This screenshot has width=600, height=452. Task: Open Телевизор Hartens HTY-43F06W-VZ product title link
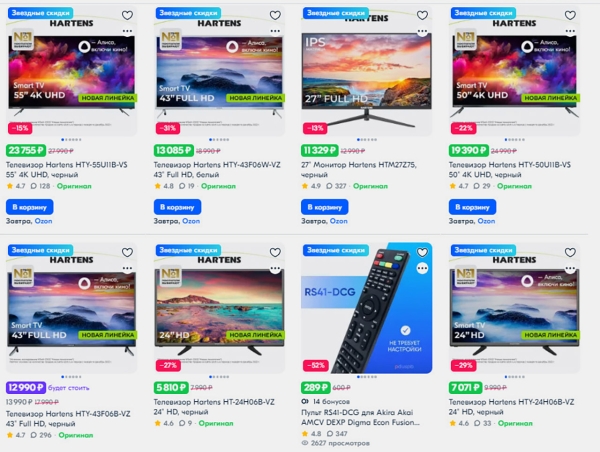click(217, 170)
